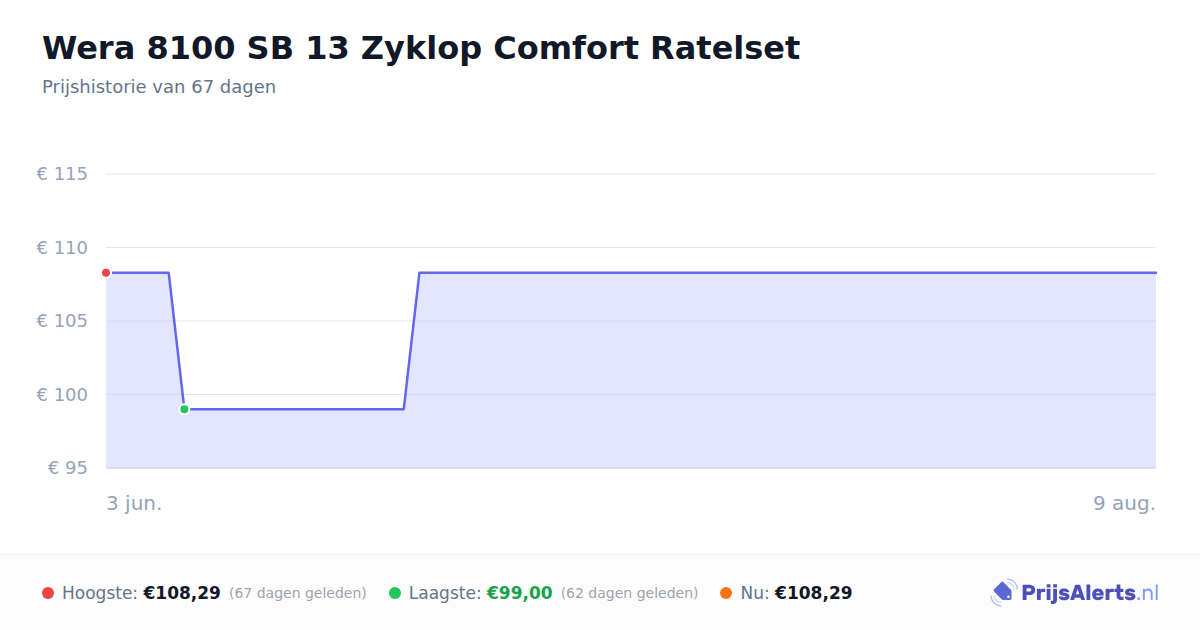
Task: Open the PrijsAlerts.nl brand link
Action: click(x=1075, y=593)
